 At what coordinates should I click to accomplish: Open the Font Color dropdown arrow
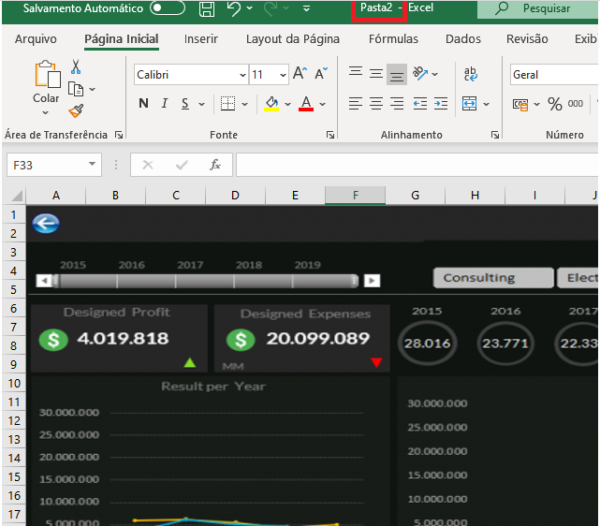[x=323, y=104]
